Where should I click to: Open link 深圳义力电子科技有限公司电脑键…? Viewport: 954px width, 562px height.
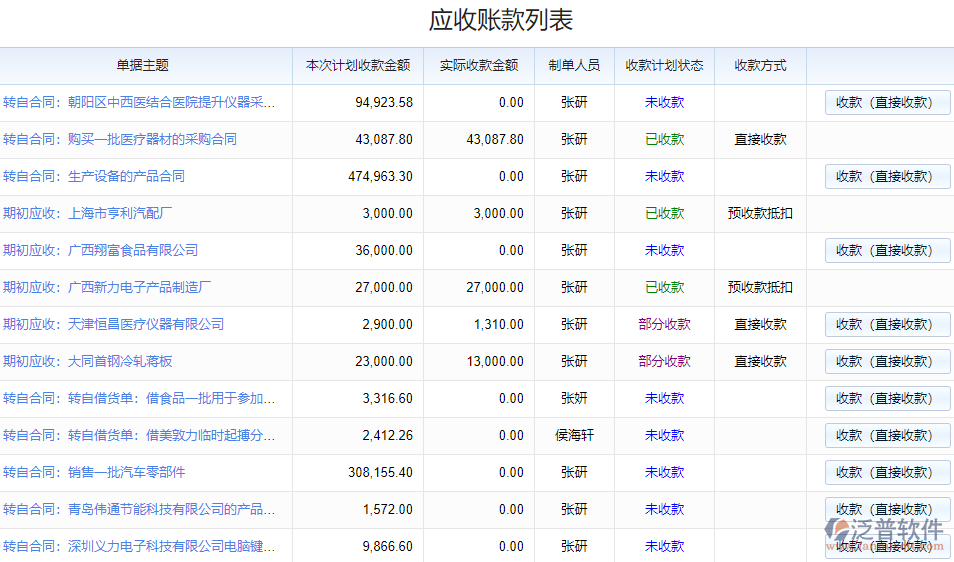coord(172,546)
